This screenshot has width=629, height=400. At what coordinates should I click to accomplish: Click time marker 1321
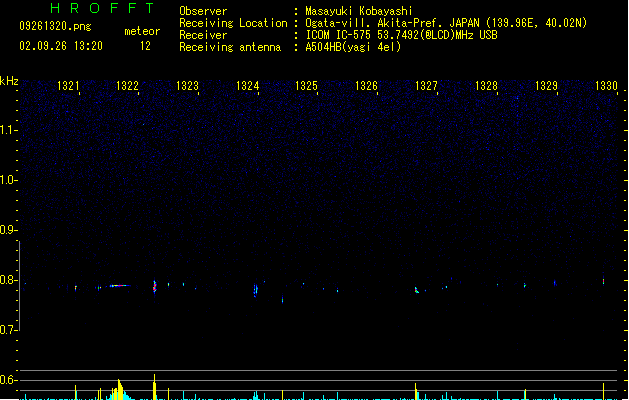pos(68,86)
